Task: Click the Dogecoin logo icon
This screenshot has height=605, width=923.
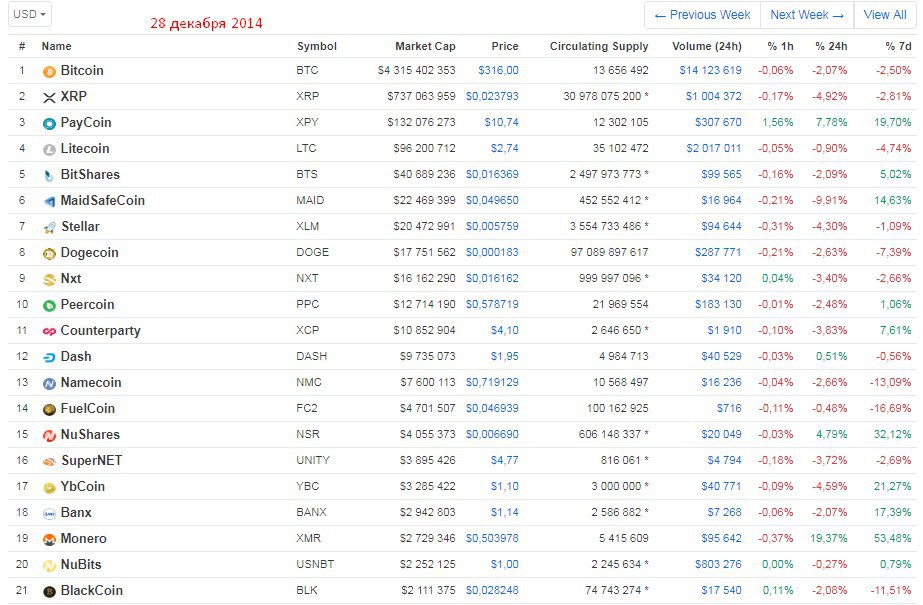Action: tap(49, 254)
